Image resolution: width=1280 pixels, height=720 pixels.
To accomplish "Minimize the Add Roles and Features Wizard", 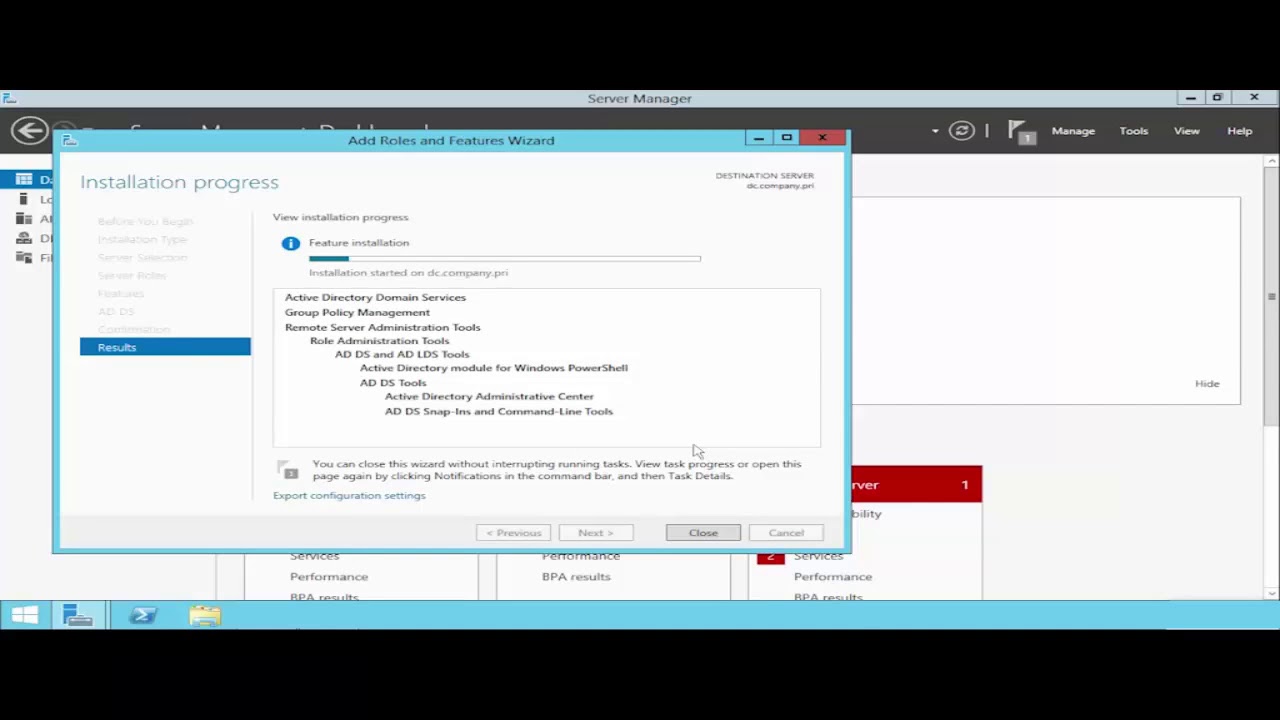I will tap(758, 137).
